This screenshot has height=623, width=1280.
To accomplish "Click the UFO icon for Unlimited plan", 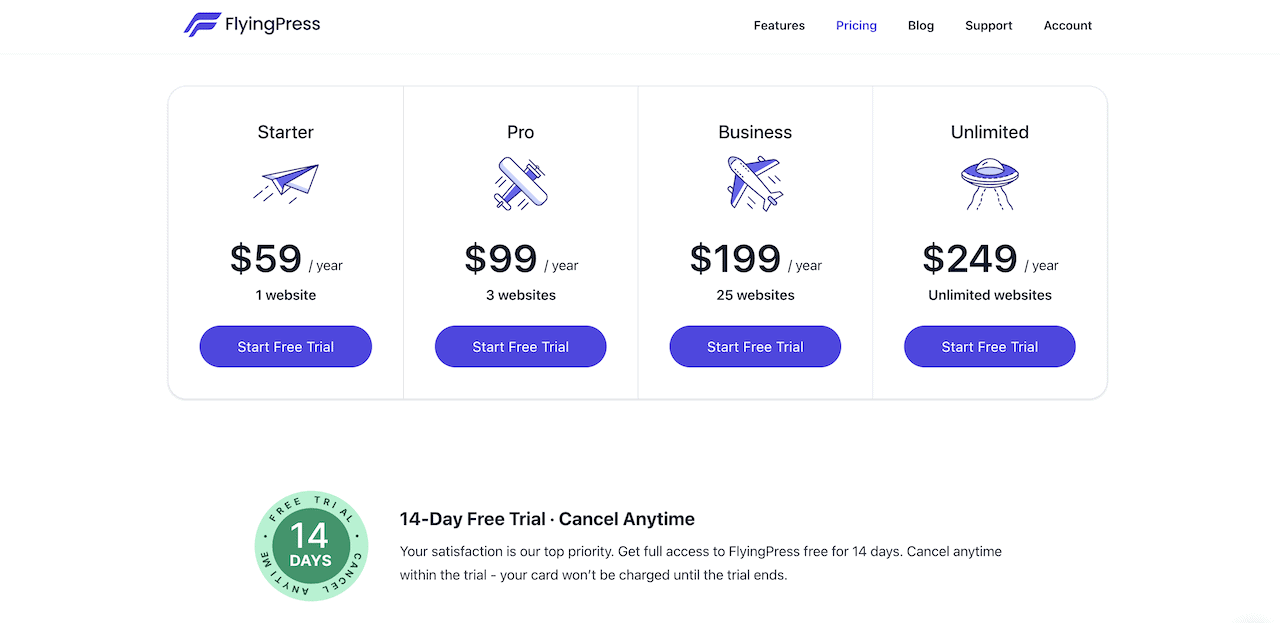I will click(990, 183).
